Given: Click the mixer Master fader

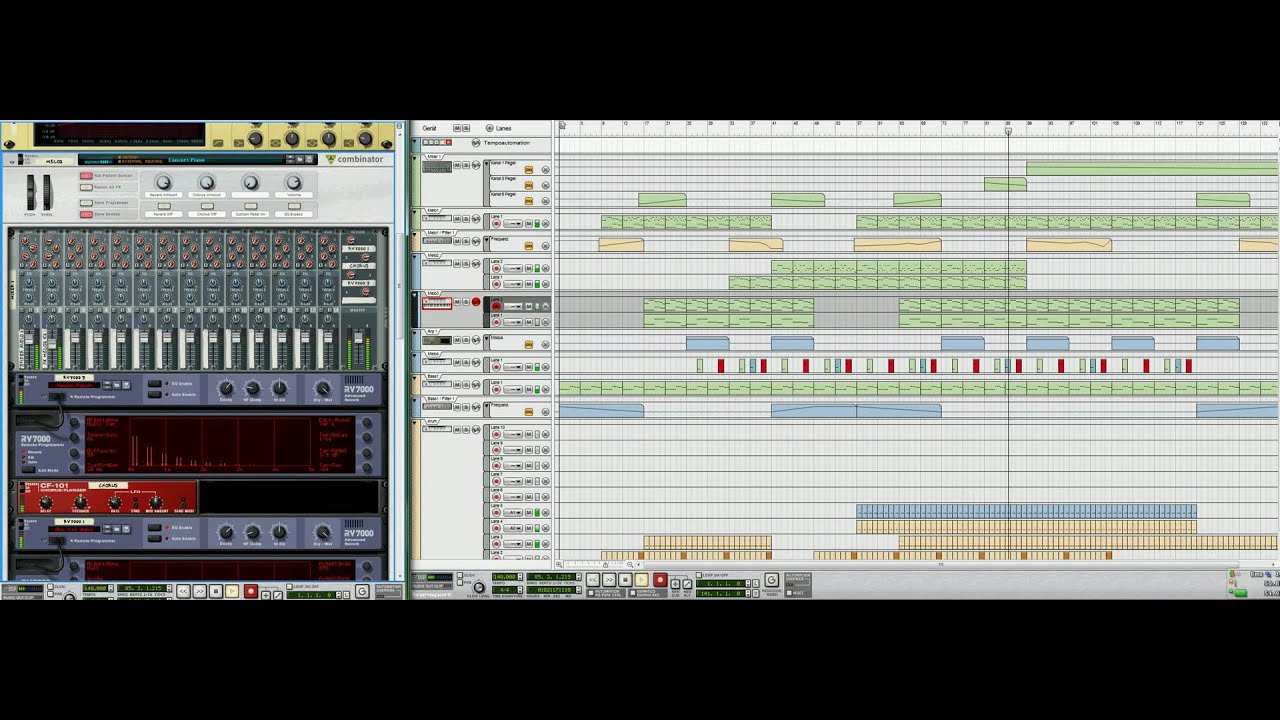Looking at the screenshot, I should click(x=358, y=337).
